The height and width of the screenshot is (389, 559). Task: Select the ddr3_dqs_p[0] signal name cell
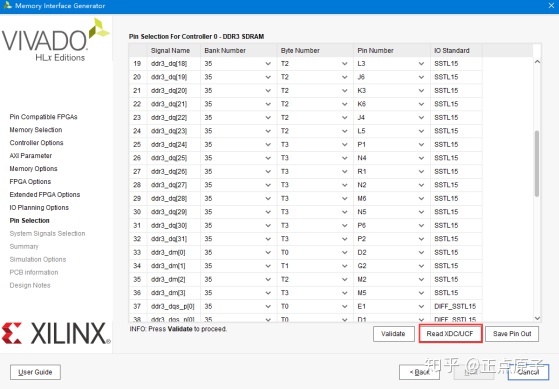(174, 306)
